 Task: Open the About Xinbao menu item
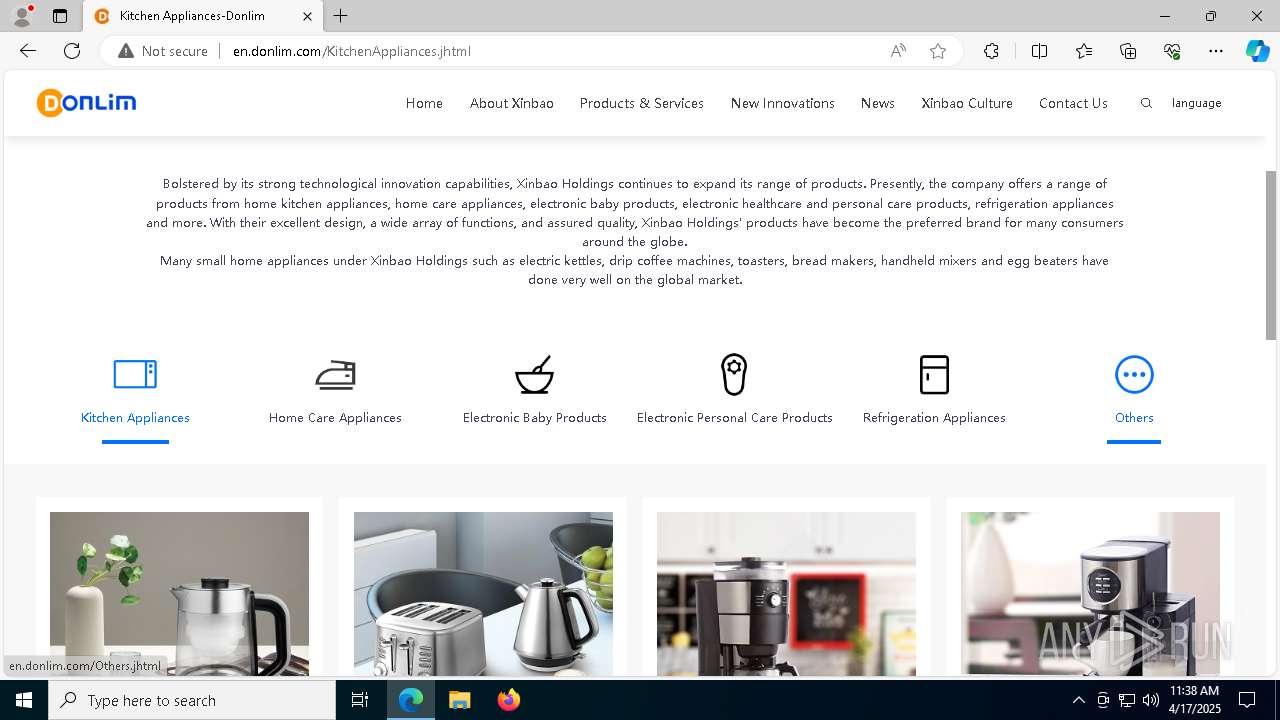[512, 103]
